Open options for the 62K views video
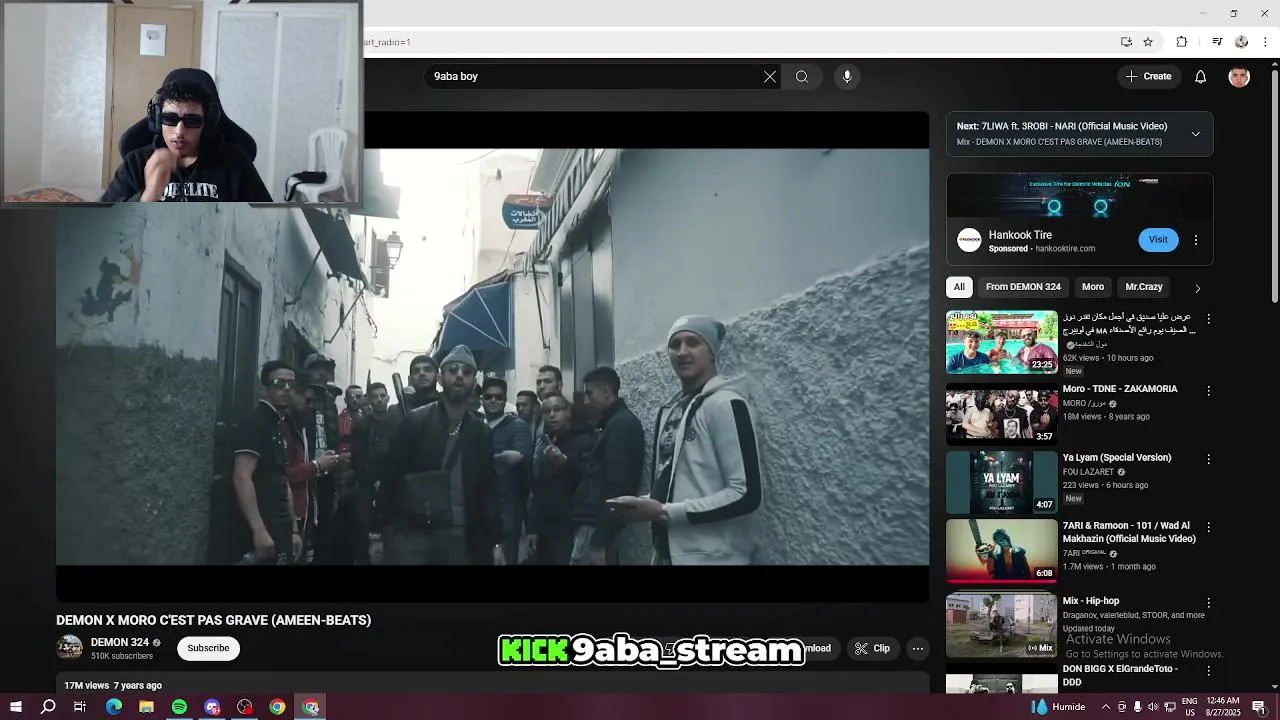Screen dimensions: 1280x720 1208,319
